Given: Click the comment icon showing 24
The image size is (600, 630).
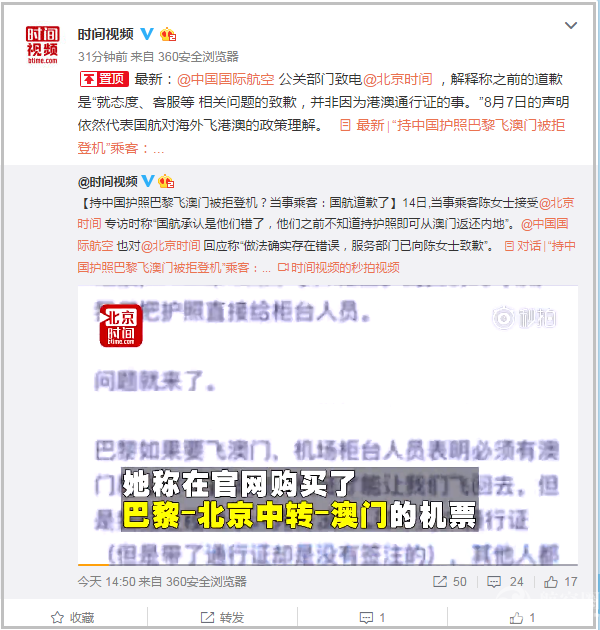Looking at the screenshot, I should tap(505, 581).
